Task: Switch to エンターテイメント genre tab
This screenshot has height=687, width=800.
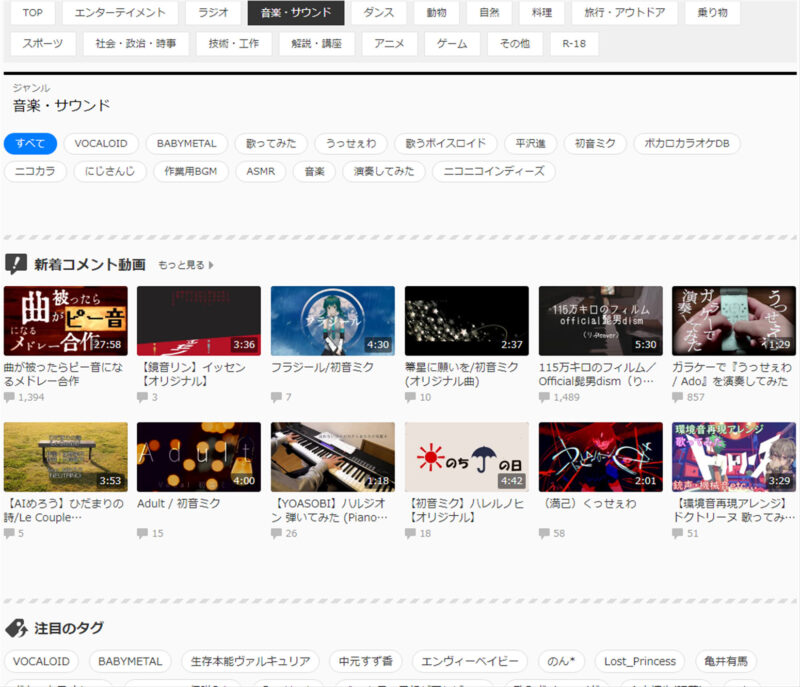Action: point(120,13)
